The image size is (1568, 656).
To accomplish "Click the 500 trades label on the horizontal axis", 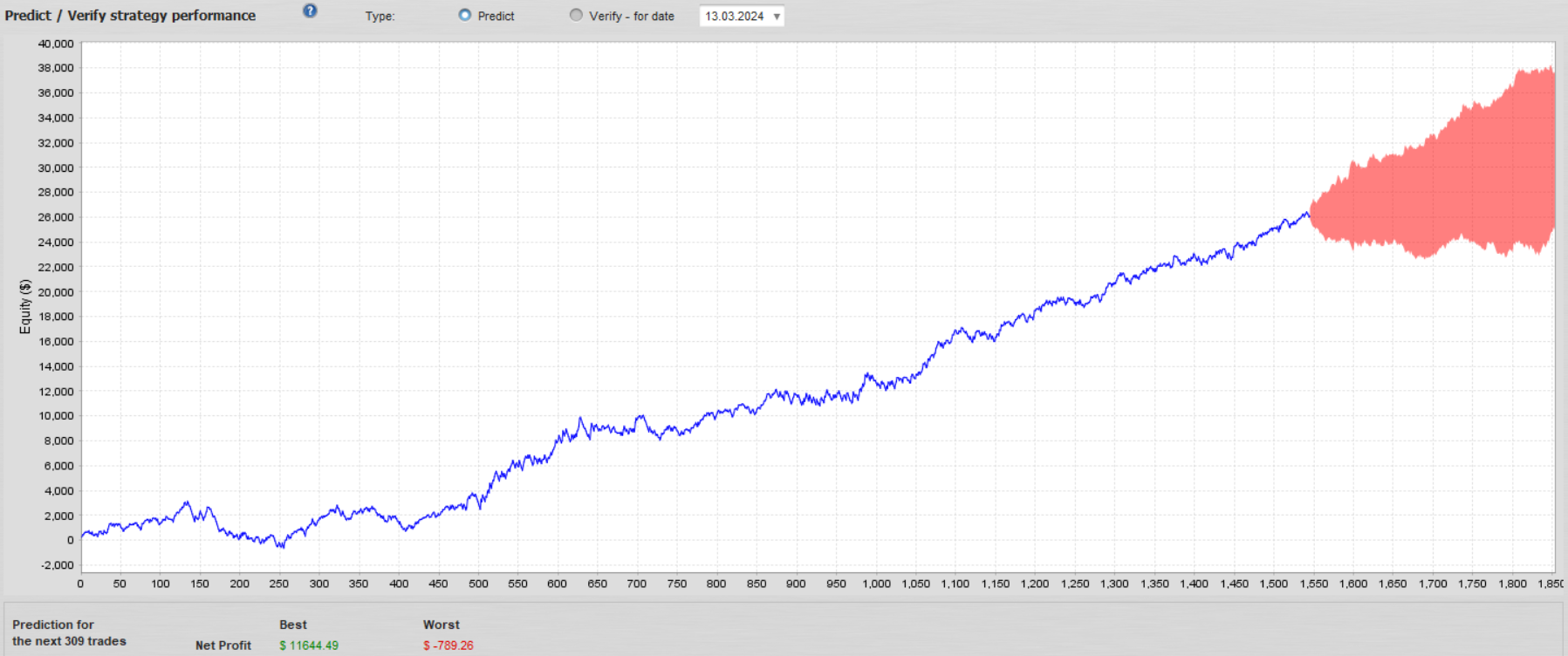I will [478, 584].
